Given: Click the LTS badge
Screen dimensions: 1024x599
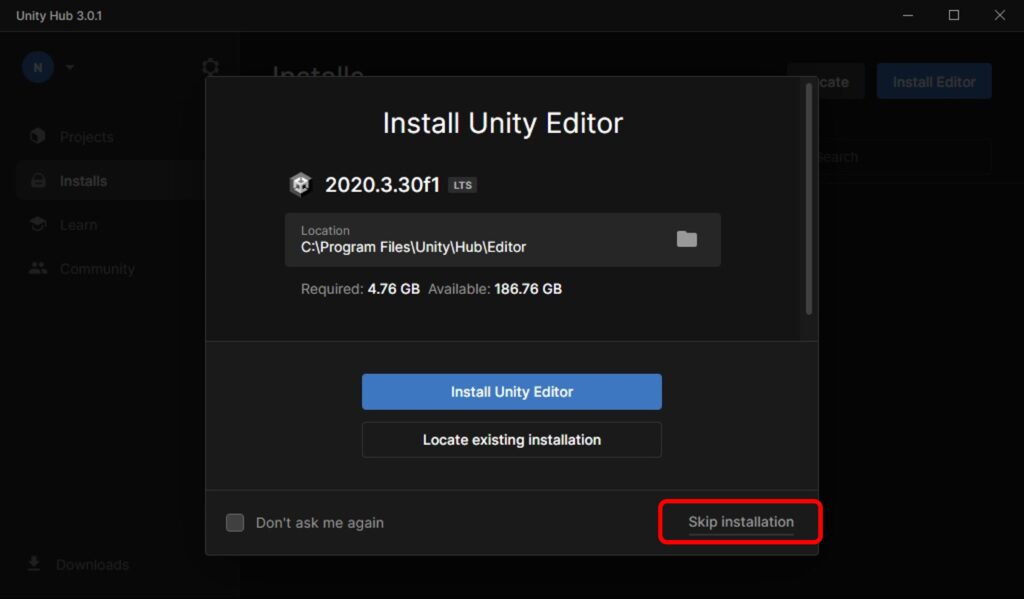Looking at the screenshot, I should [462, 186].
